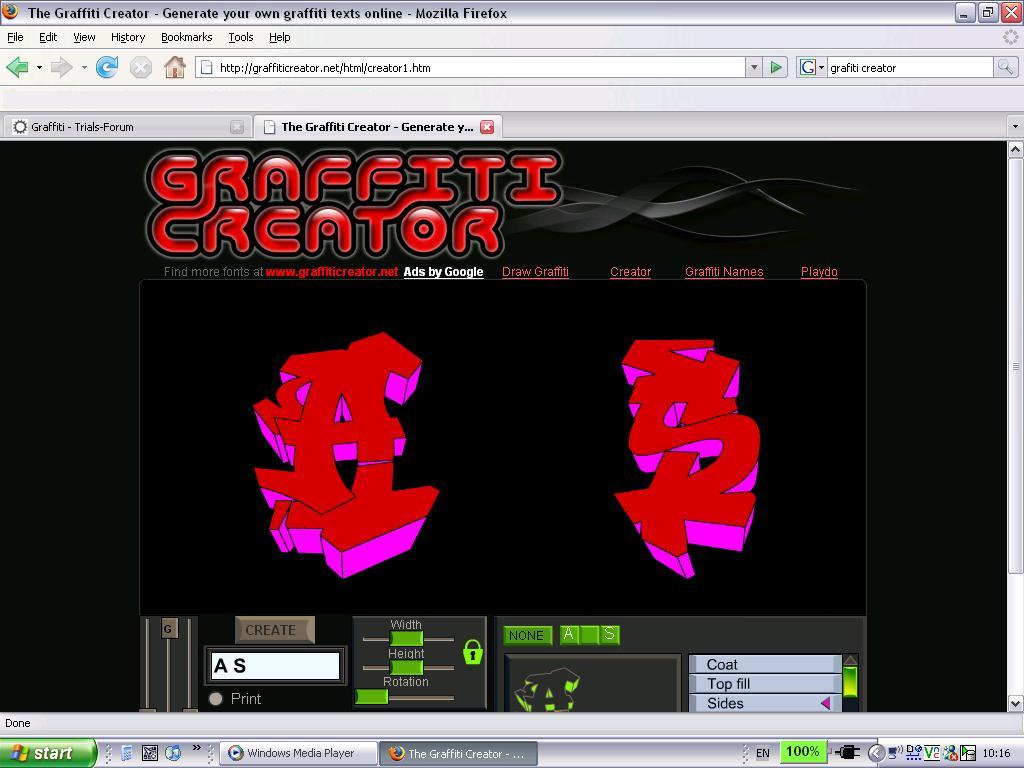Click the quick launch media player disc icon
1024x768 pixels.
173,753
